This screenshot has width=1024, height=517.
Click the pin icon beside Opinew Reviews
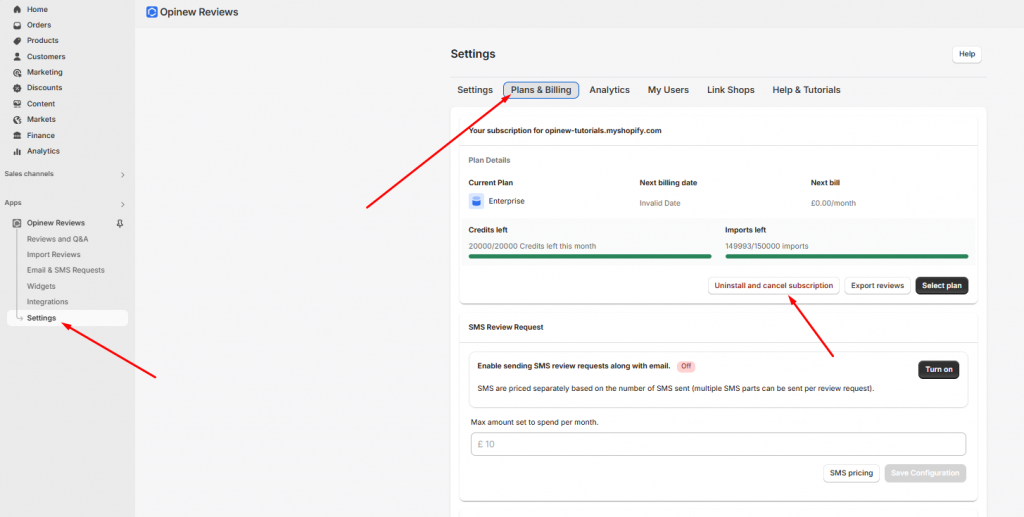tap(120, 223)
